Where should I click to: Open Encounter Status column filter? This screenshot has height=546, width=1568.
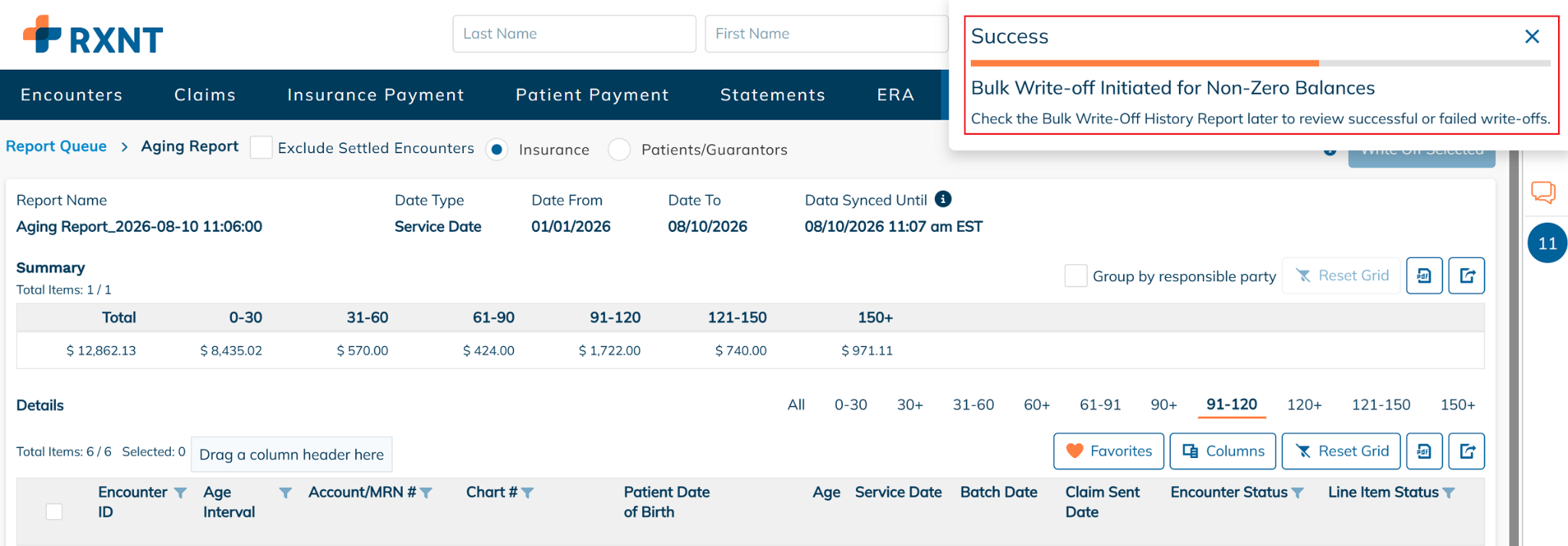[1297, 492]
